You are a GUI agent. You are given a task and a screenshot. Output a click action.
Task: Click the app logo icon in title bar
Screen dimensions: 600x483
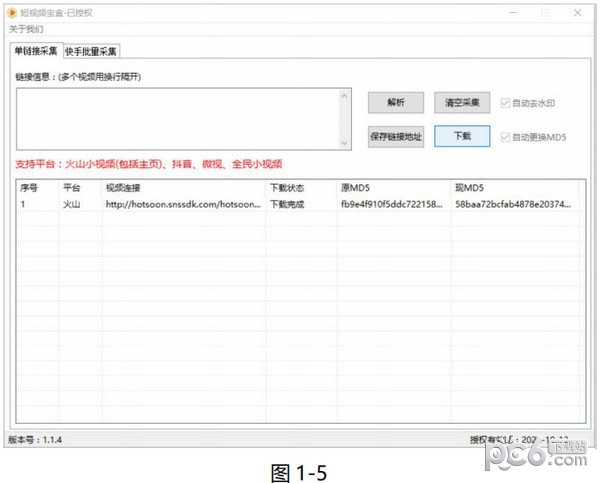point(12,13)
